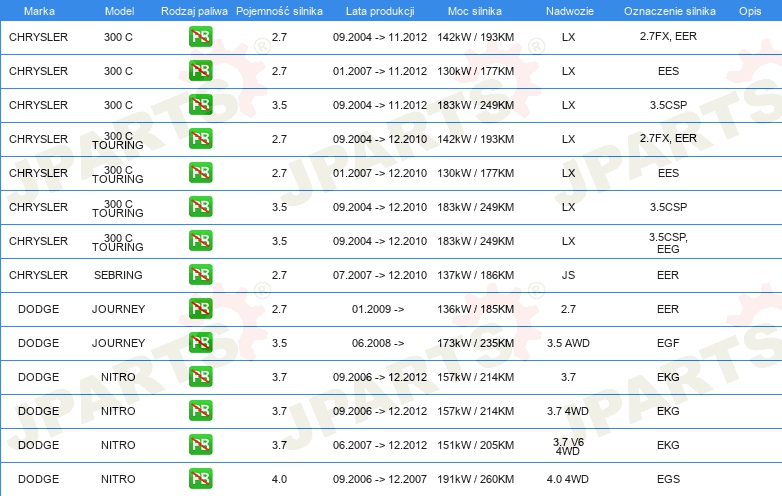Select the 137kW / 186KM power cell
Screen dimensions: 782x496
click(x=476, y=275)
